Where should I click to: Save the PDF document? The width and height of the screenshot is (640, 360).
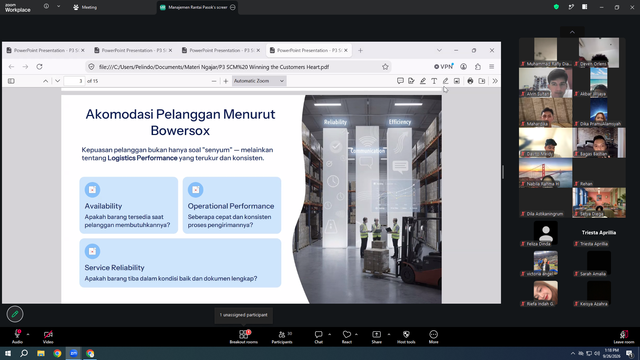click(x=482, y=81)
